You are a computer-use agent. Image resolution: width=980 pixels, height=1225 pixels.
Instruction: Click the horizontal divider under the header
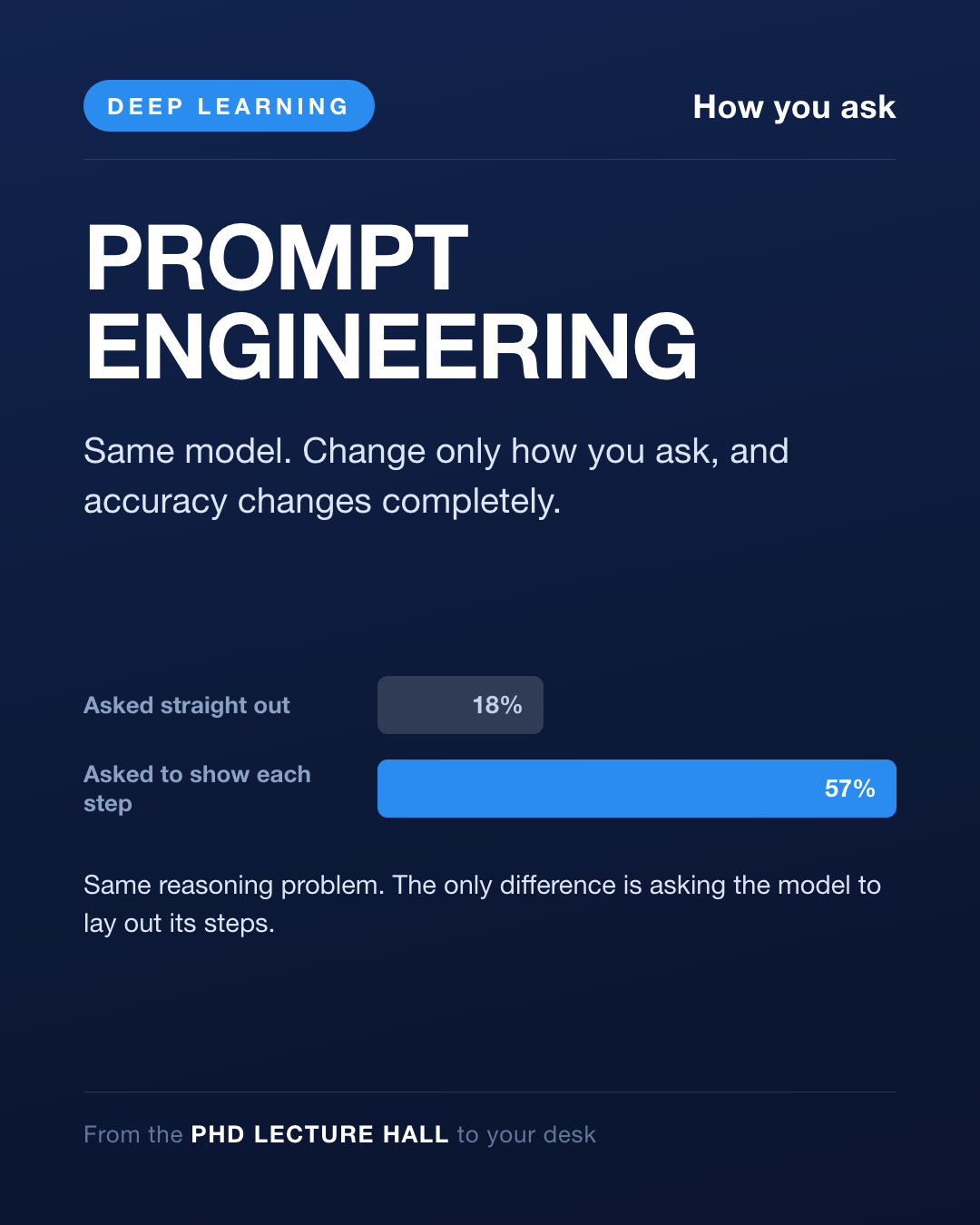(490, 159)
